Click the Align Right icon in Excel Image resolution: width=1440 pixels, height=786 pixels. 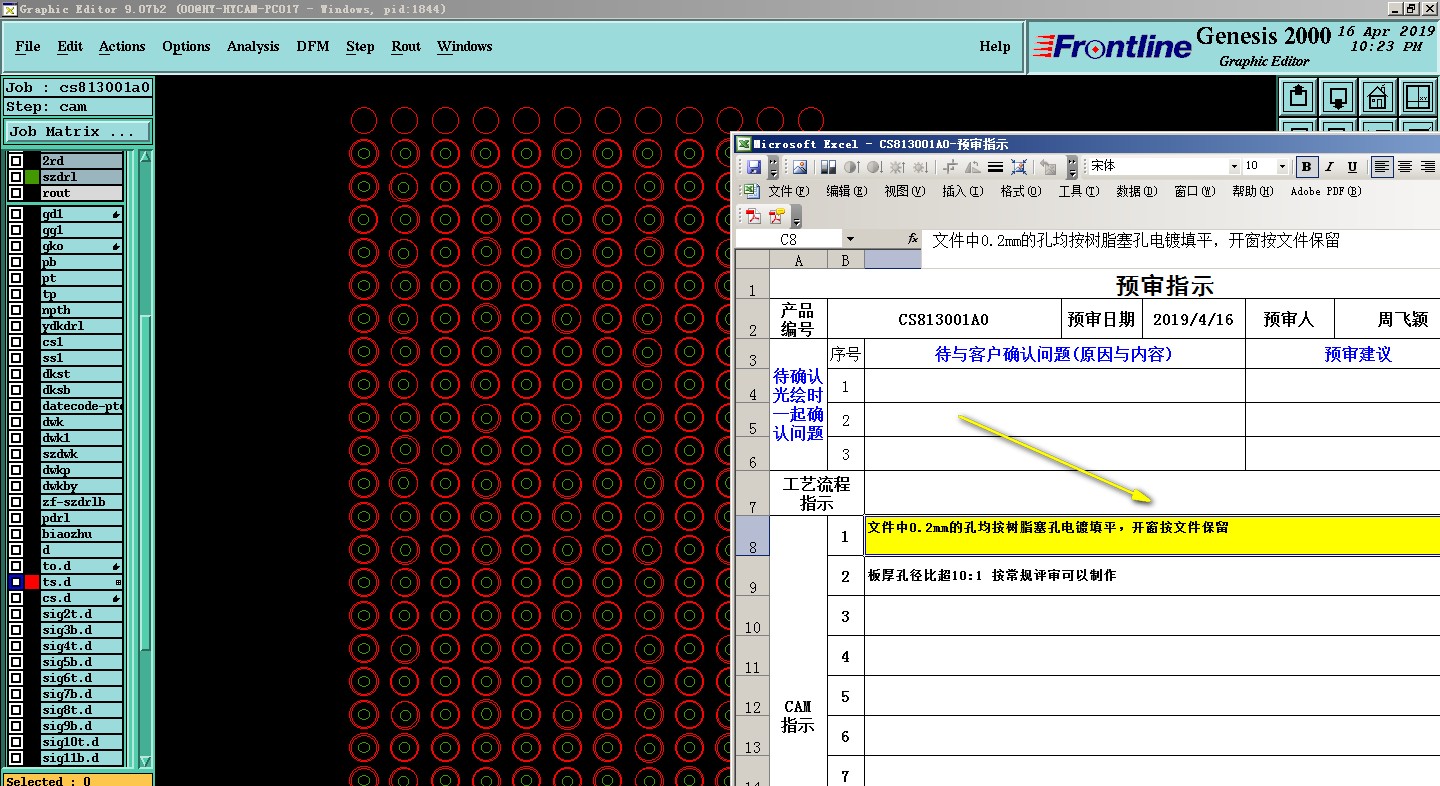click(1428, 166)
